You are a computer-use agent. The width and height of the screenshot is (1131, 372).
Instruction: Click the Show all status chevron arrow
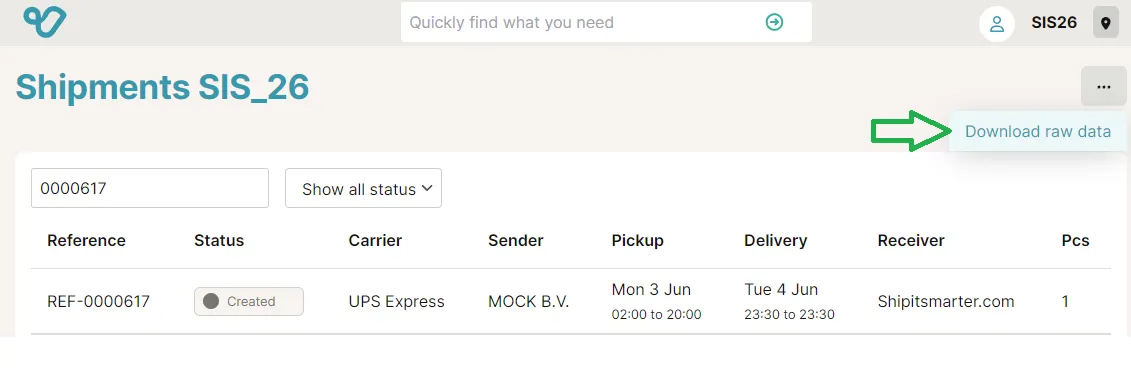click(x=426, y=189)
